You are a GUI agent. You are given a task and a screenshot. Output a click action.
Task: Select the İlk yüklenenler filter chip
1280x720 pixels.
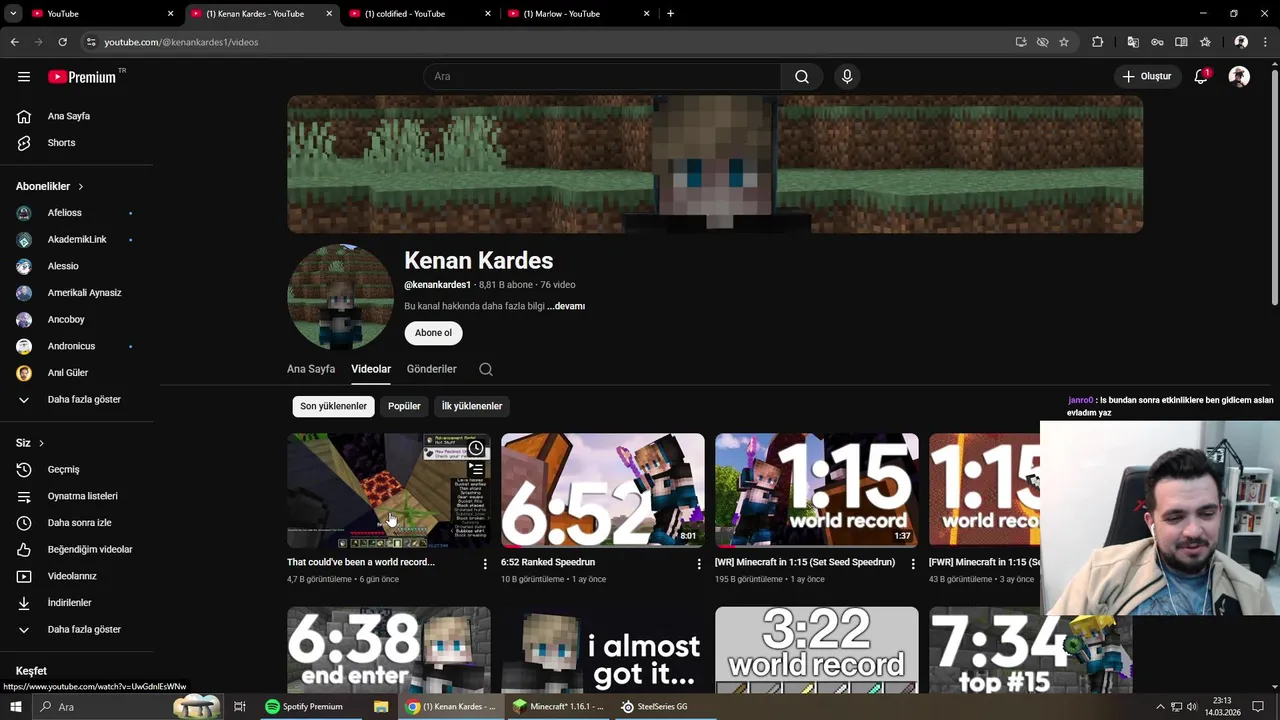(x=472, y=406)
